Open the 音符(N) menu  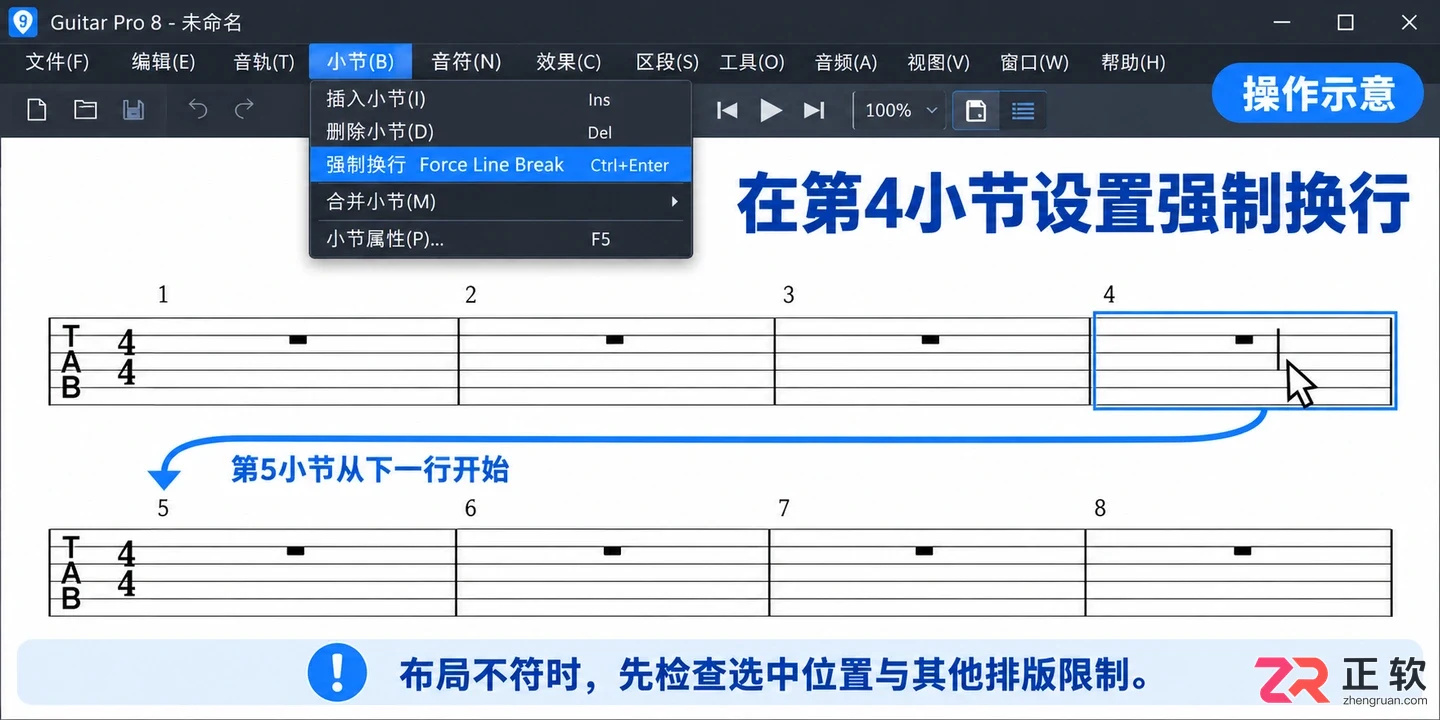(466, 62)
